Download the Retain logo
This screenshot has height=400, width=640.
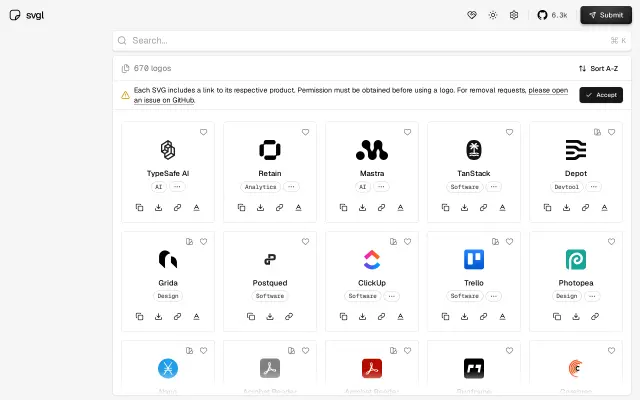coord(260,208)
